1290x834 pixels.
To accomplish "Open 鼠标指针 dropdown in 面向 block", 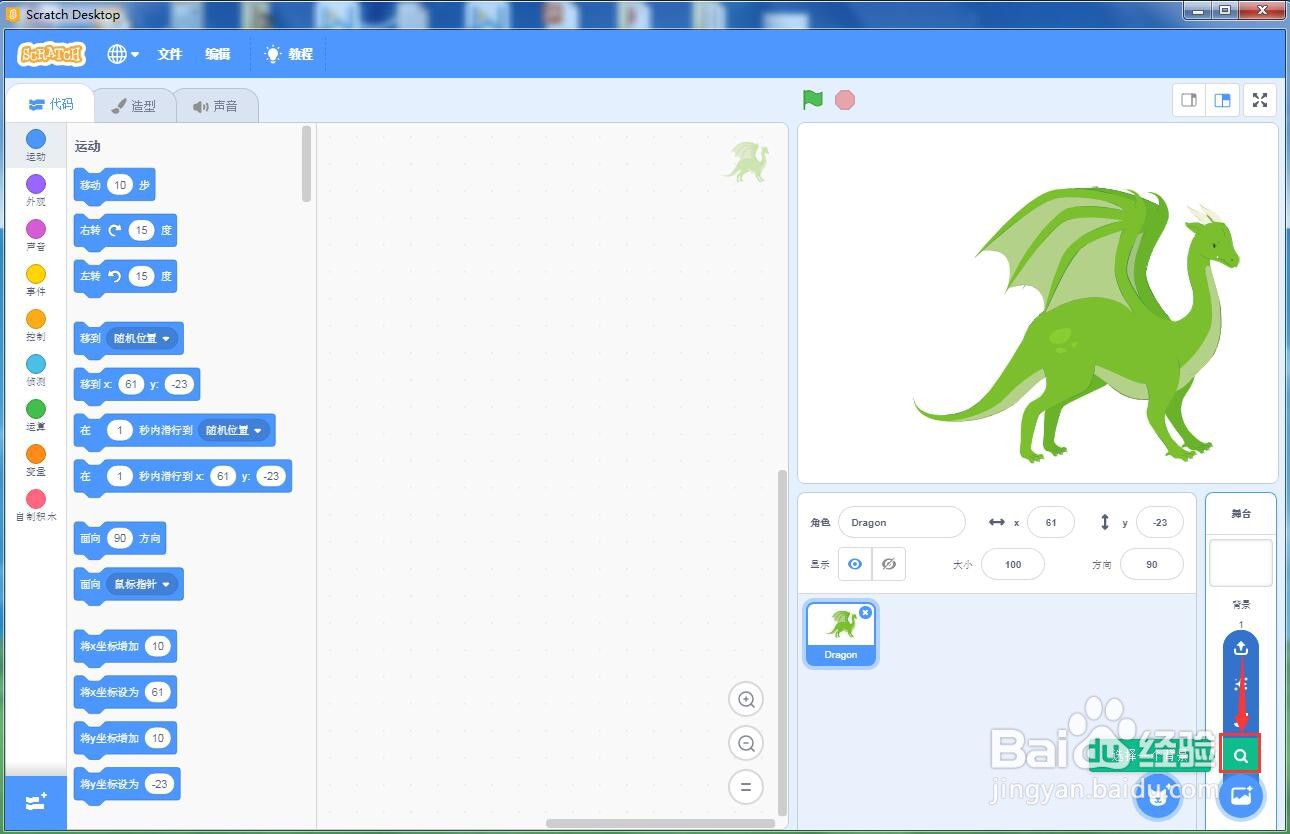I will (x=142, y=584).
